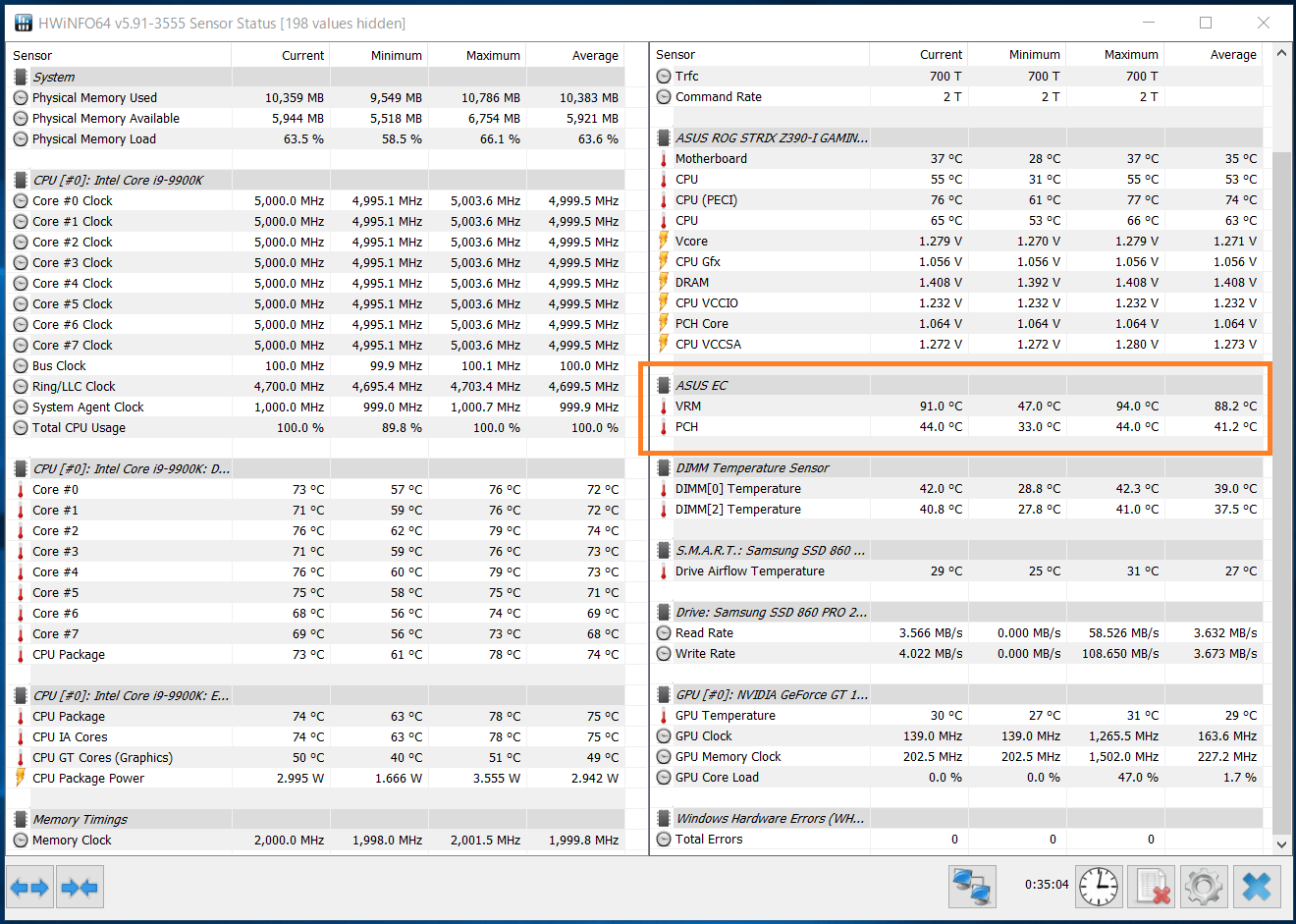The height and width of the screenshot is (924, 1296).
Task: Click the log file icon with red X
Action: point(1152,887)
